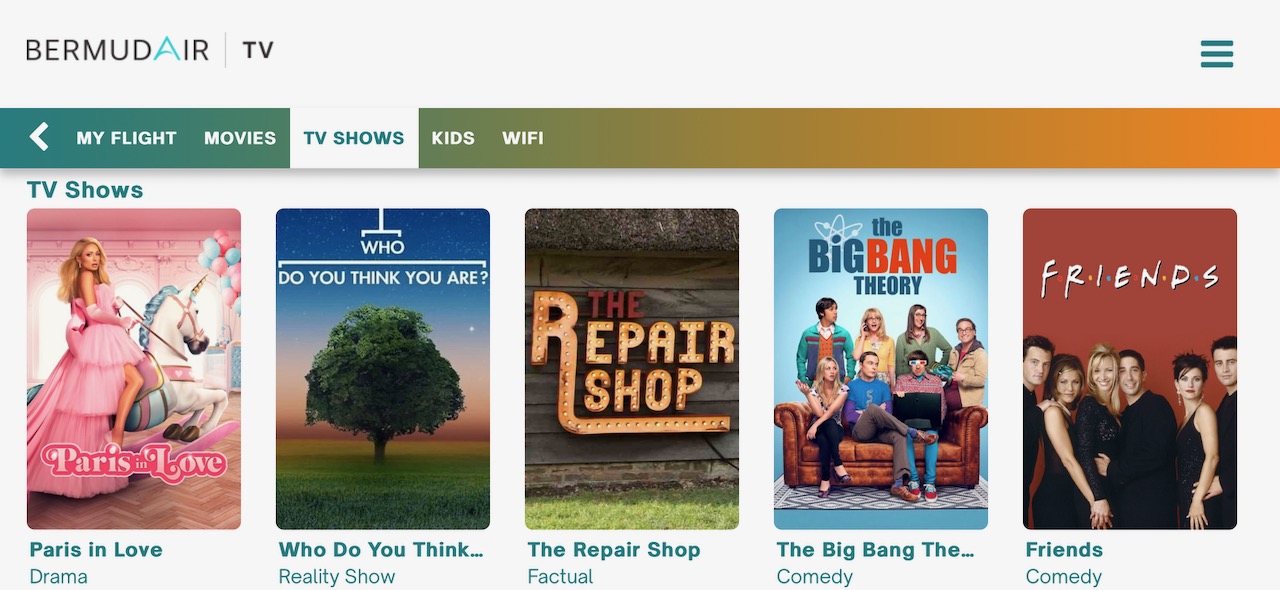Click the Who Do You Think… title
The height and width of the screenshot is (590, 1280).
click(381, 550)
